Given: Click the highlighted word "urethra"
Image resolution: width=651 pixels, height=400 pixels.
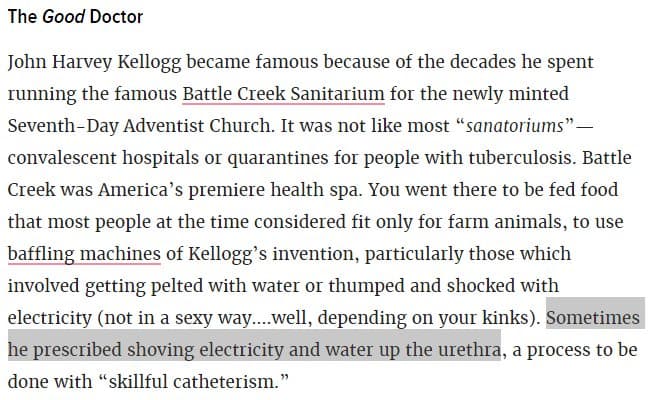Looking at the screenshot, I should (x=467, y=351).
